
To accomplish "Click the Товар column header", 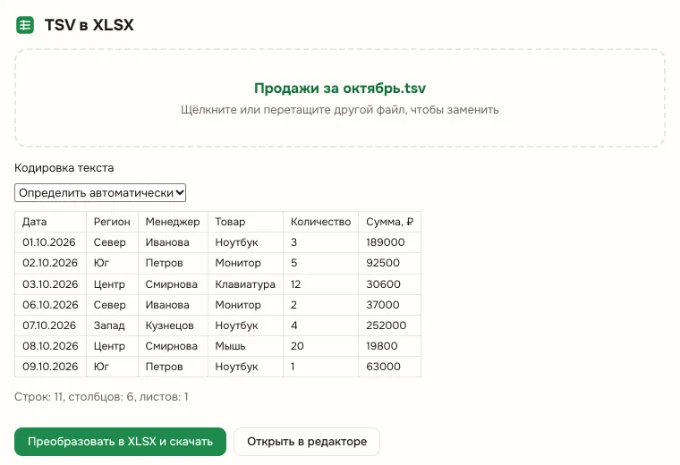I will (x=245, y=222).
